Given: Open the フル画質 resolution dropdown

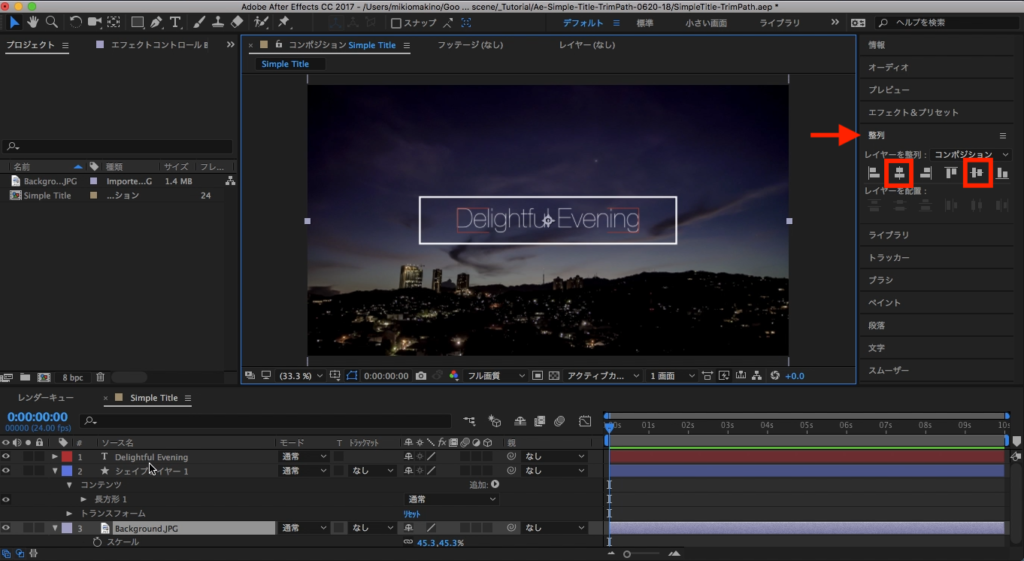Looking at the screenshot, I should (x=495, y=376).
